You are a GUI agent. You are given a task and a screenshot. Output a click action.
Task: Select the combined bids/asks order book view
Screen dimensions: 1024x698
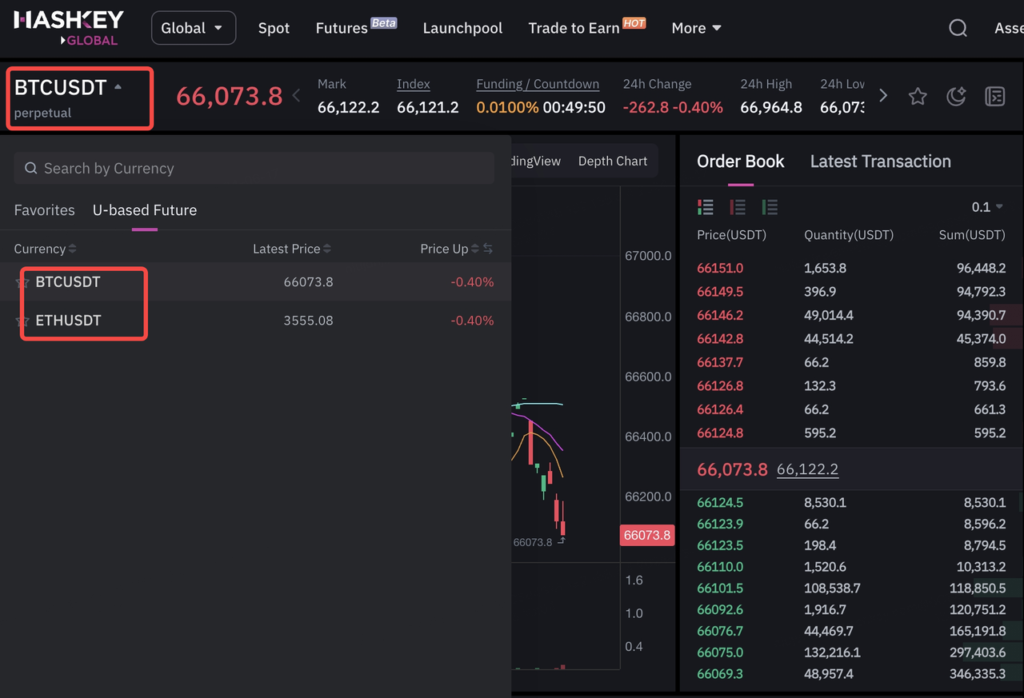coord(705,207)
